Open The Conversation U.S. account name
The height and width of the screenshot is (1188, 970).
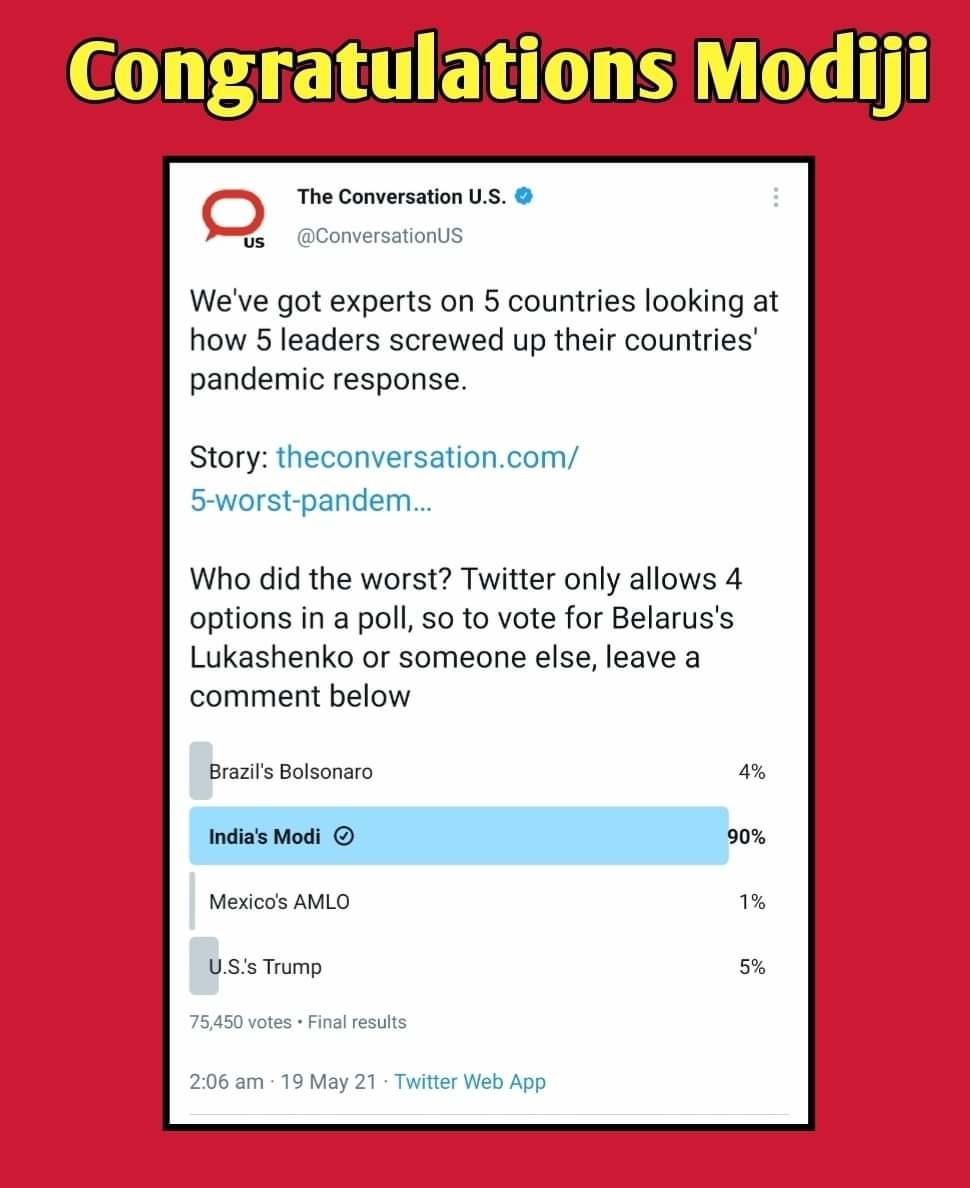402,196
